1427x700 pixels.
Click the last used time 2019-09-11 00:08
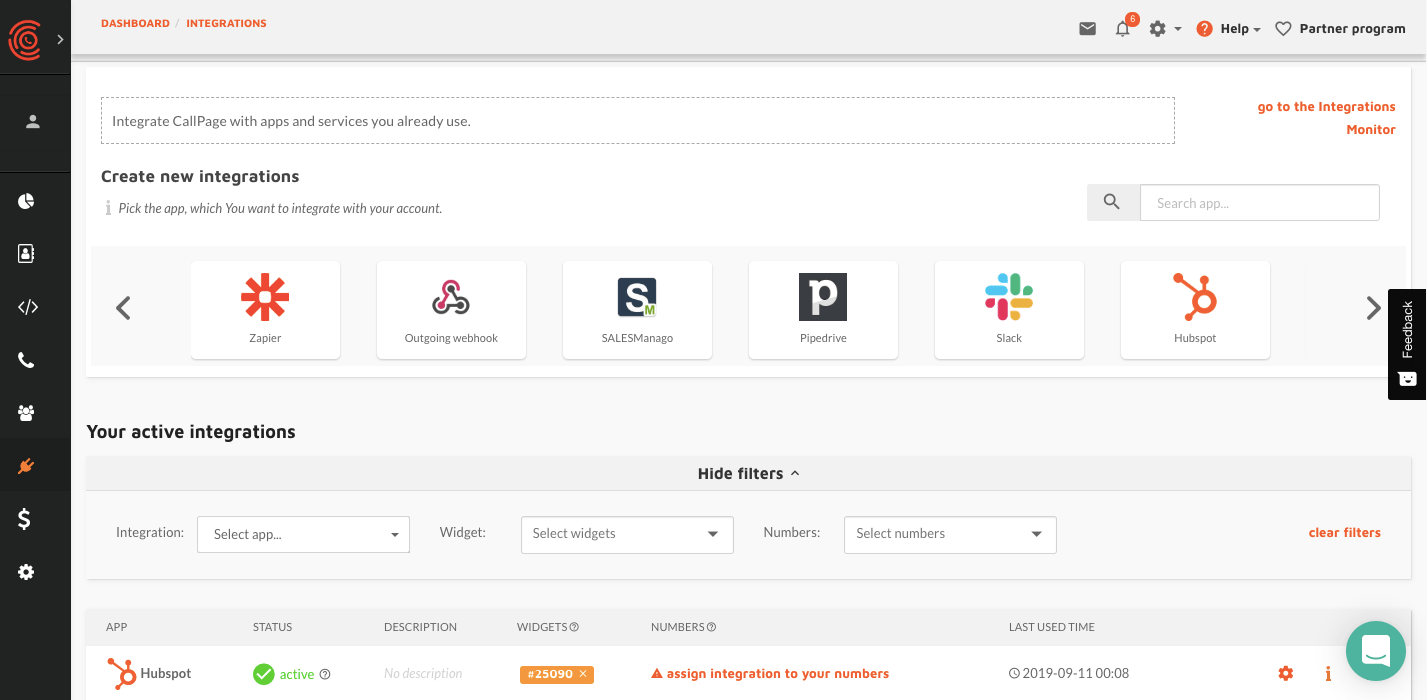pos(1068,674)
